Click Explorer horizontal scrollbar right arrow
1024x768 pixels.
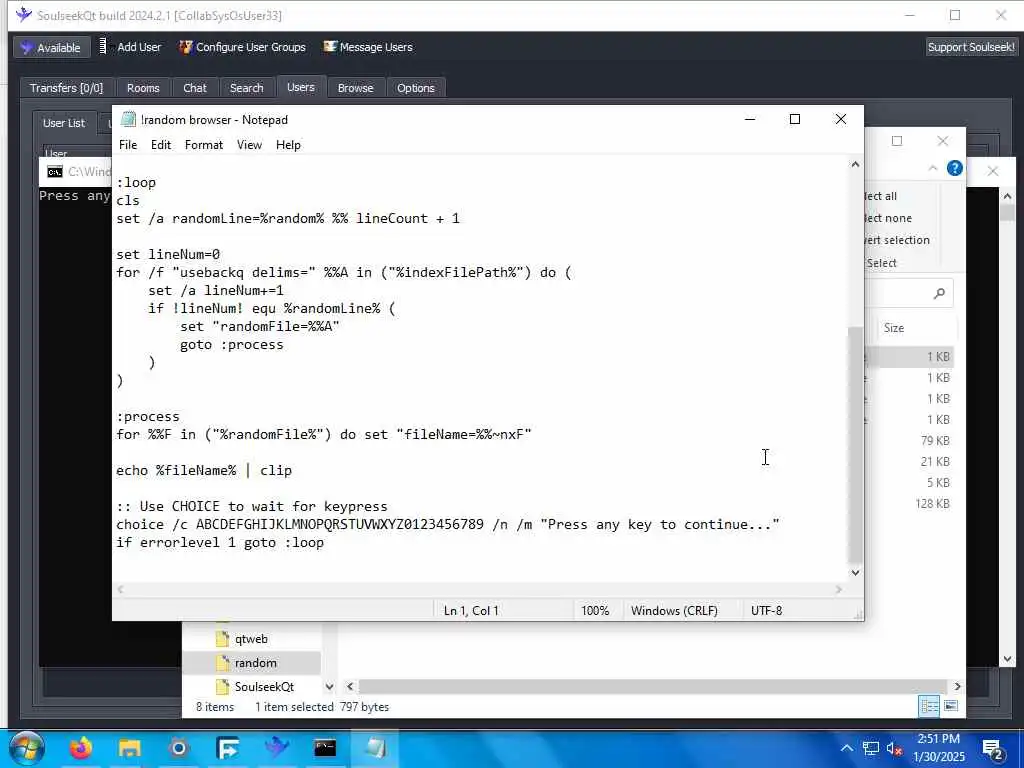click(x=957, y=686)
